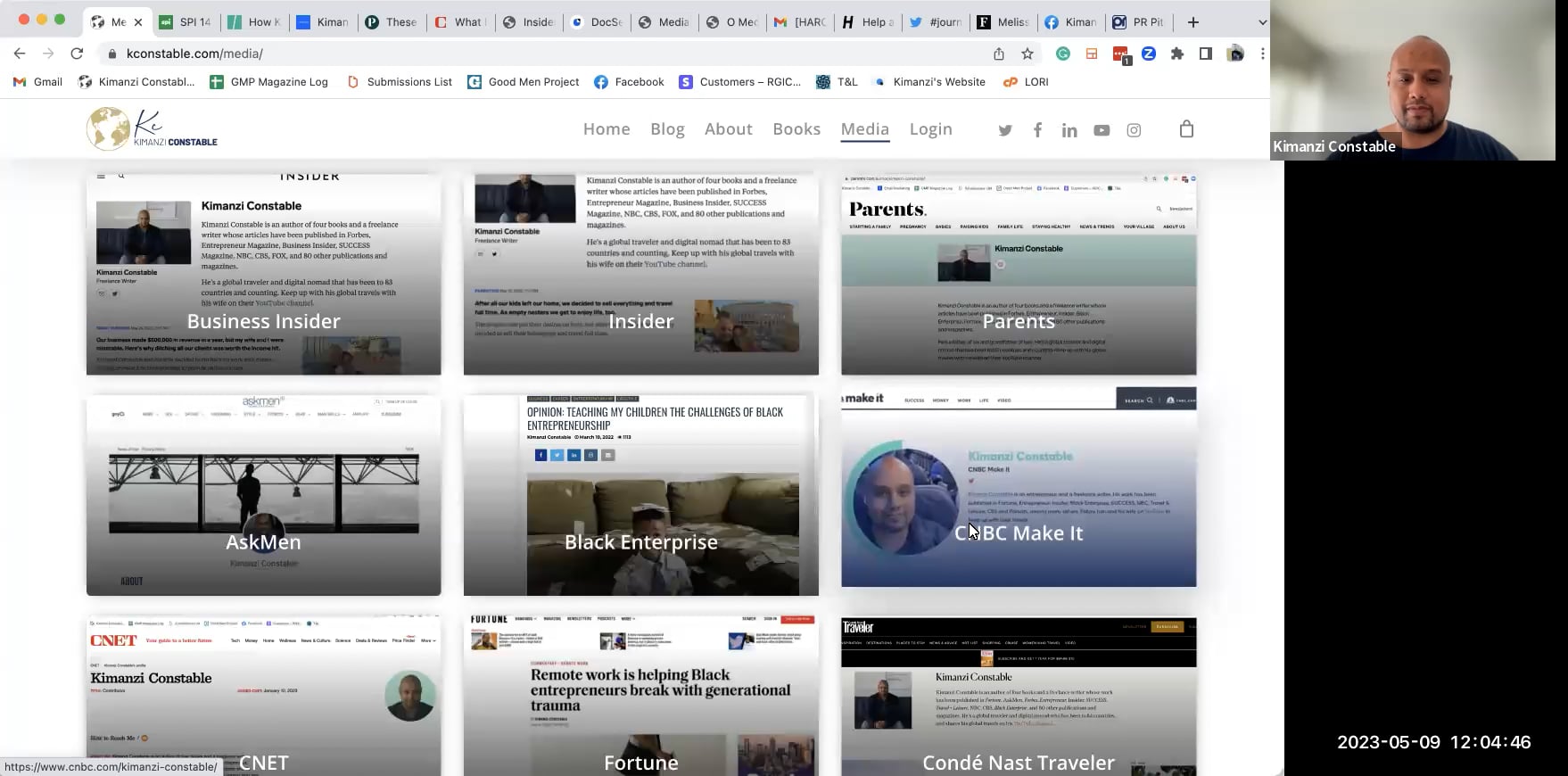The image size is (1568, 776).
Task: Open the Good Men Project bookmark
Action: [524, 82]
